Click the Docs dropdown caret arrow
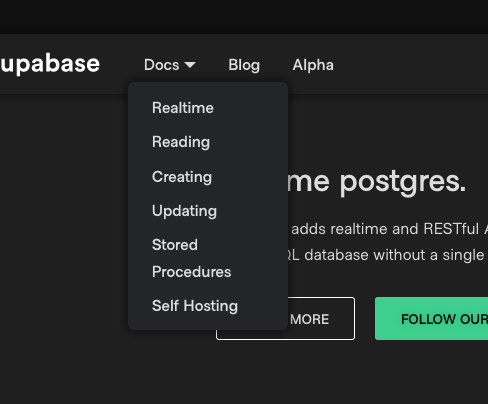Viewport: 488px width, 404px height. point(190,65)
